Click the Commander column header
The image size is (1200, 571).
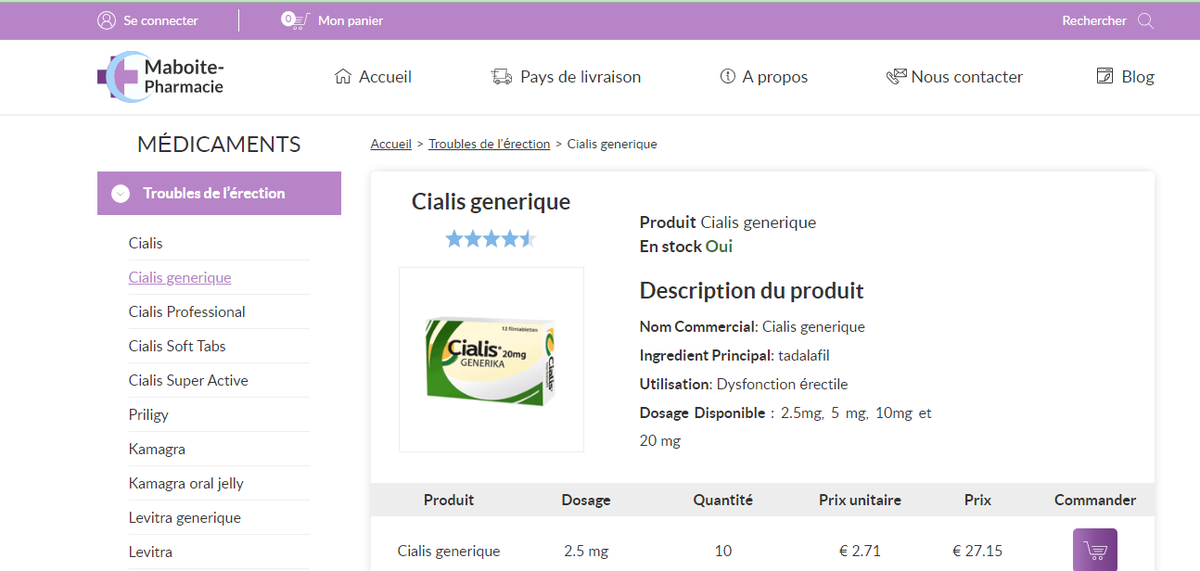pyautogui.click(x=1095, y=500)
